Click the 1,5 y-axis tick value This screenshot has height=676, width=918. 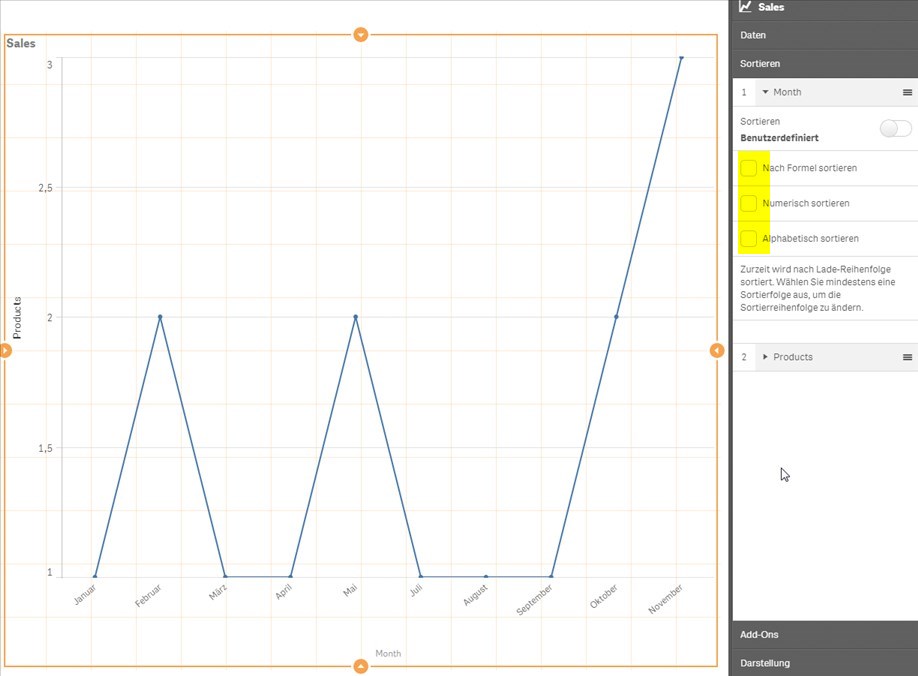pos(45,448)
